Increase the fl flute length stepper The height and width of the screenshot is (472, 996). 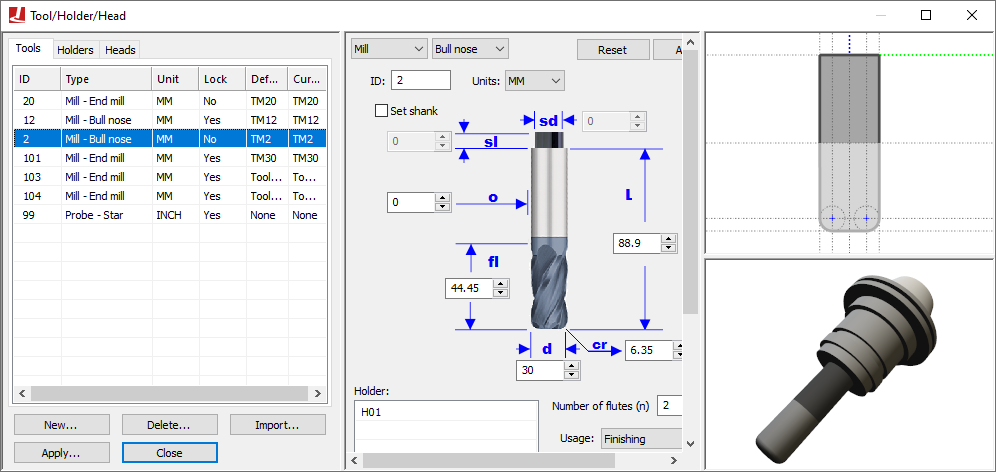pos(501,285)
